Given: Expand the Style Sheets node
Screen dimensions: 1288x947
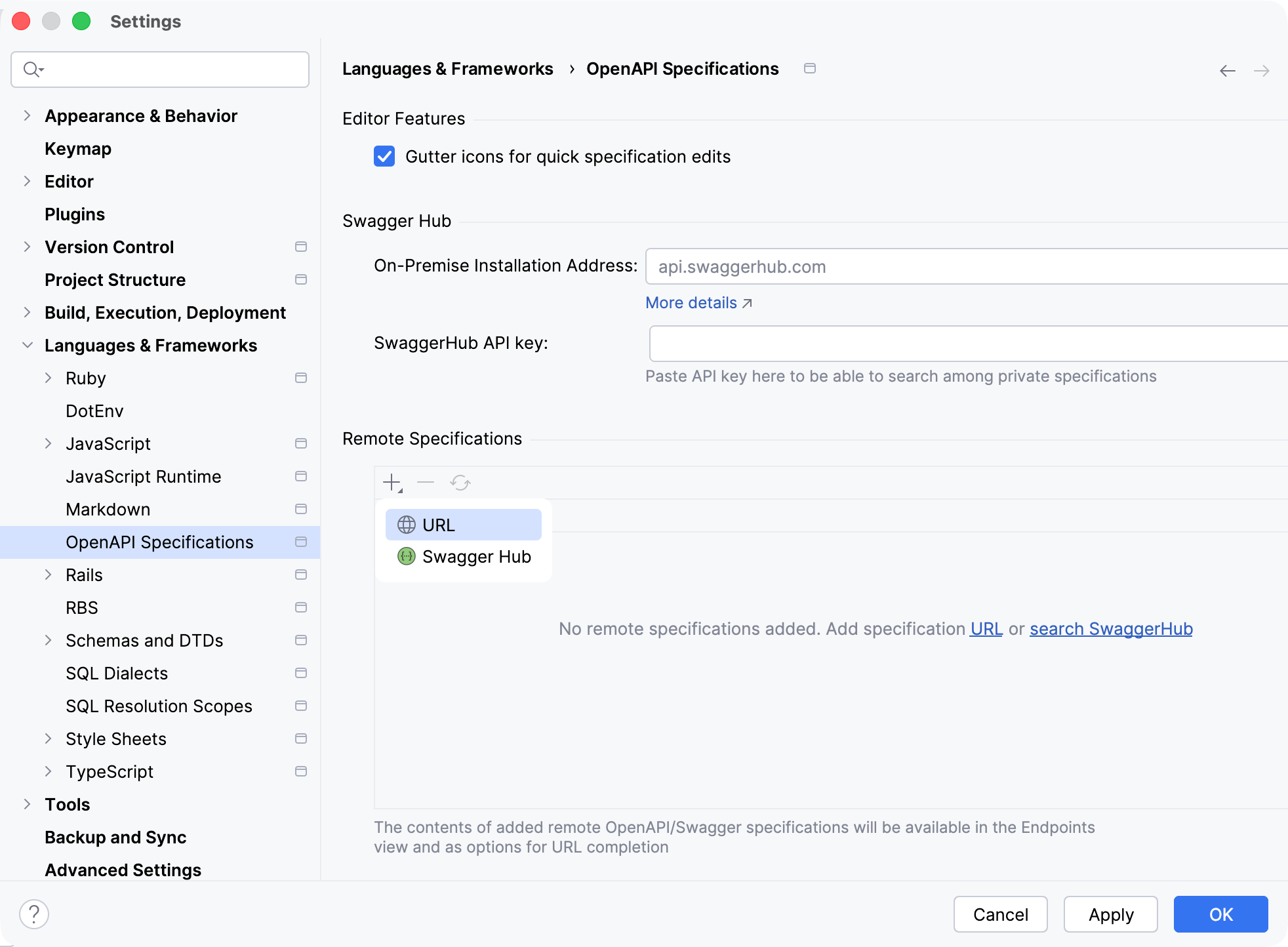Looking at the screenshot, I should coord(48,738).
